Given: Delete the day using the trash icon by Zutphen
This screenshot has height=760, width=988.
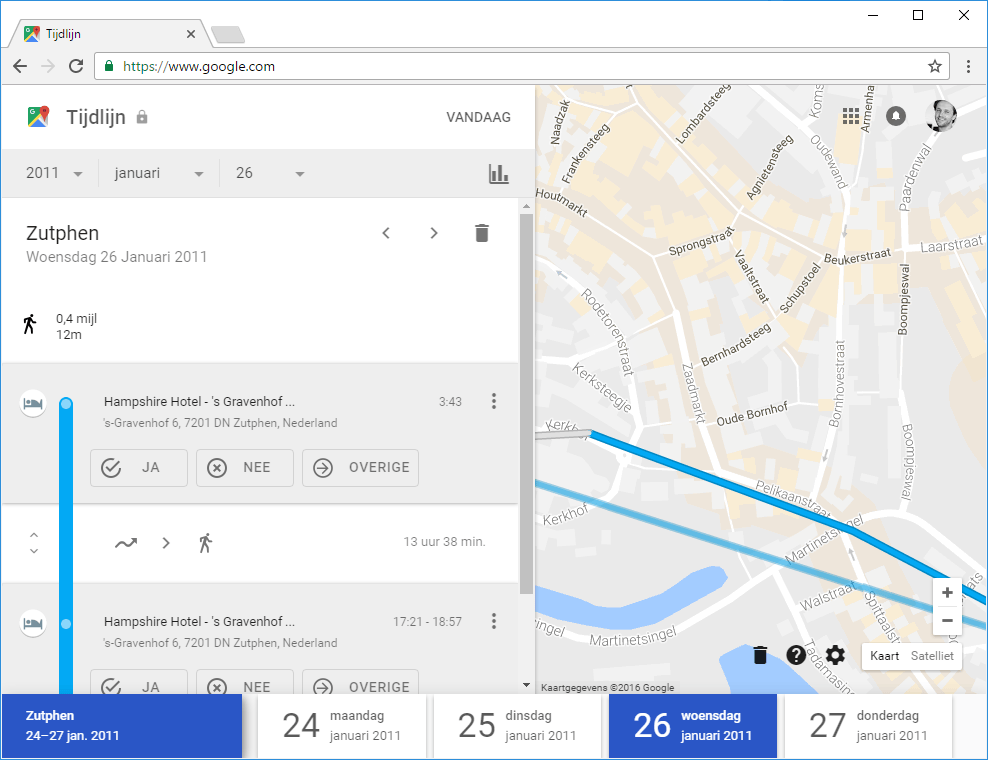Looking at the screenshot, I should pyautogui.click(x=481, y=233).
